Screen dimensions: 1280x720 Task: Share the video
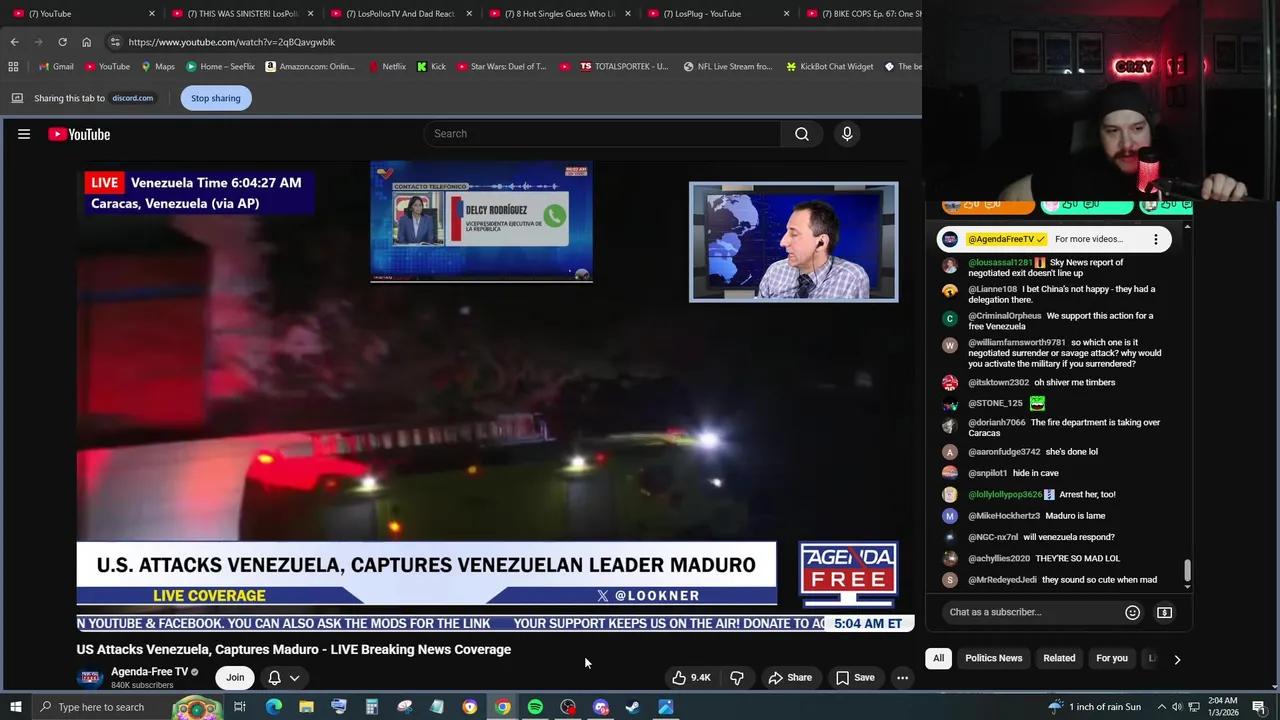(789, 678)
